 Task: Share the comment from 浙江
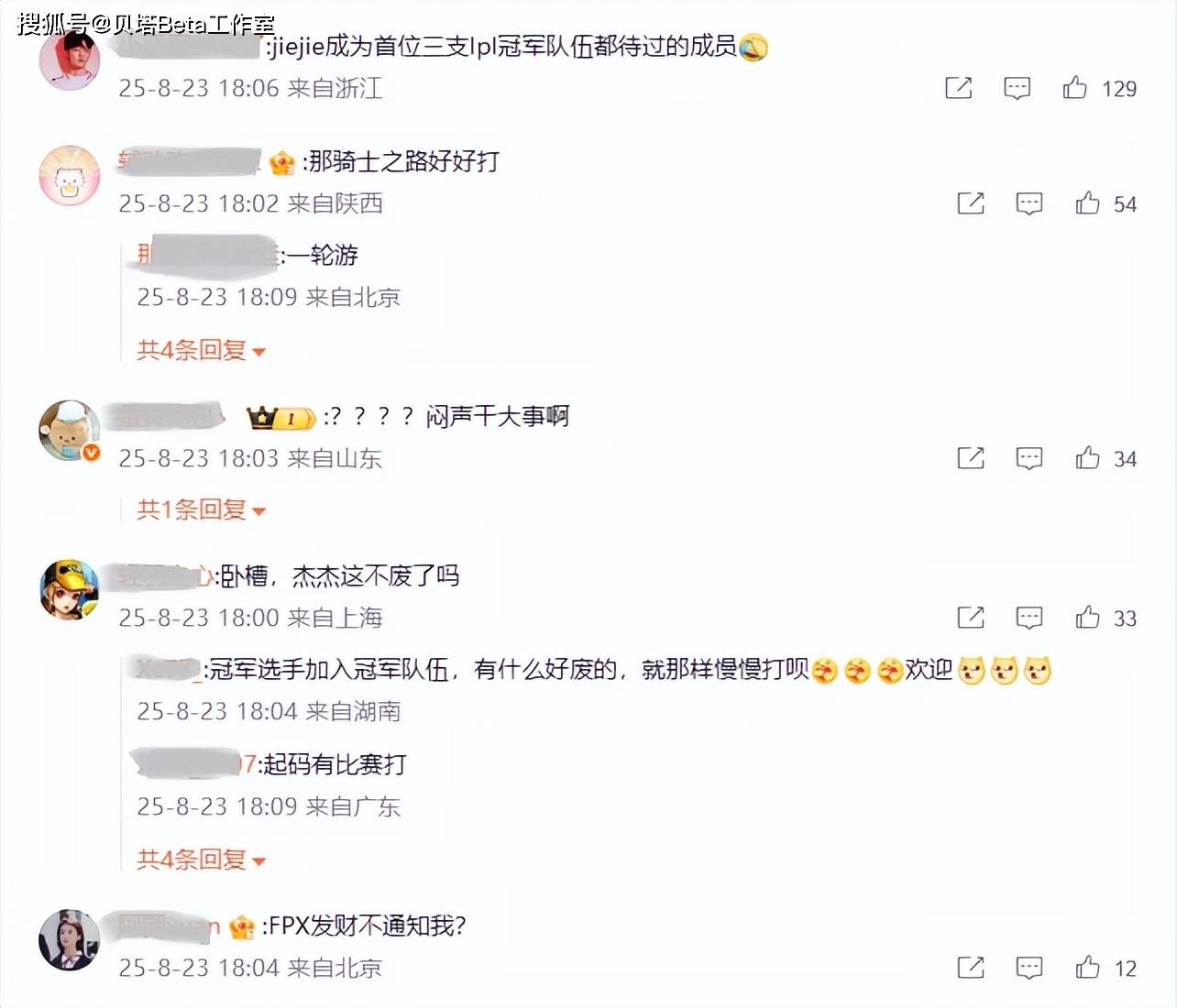coord(958,88)
